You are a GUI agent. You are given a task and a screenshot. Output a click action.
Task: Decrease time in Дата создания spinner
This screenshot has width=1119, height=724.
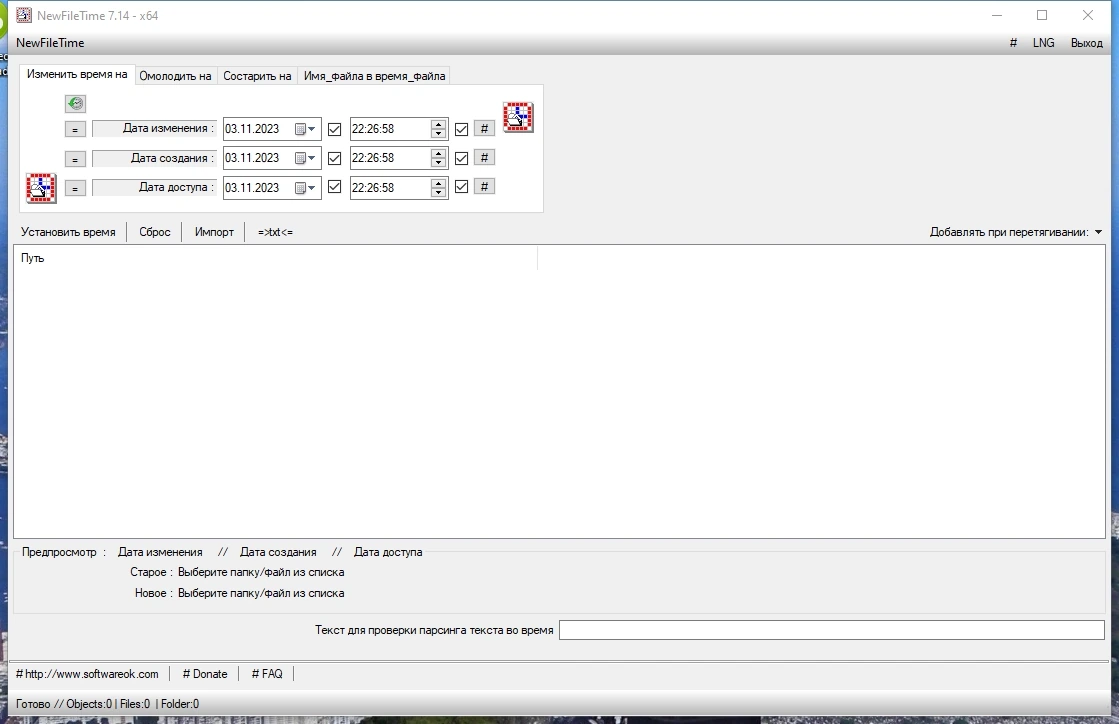tap(439, 163)
